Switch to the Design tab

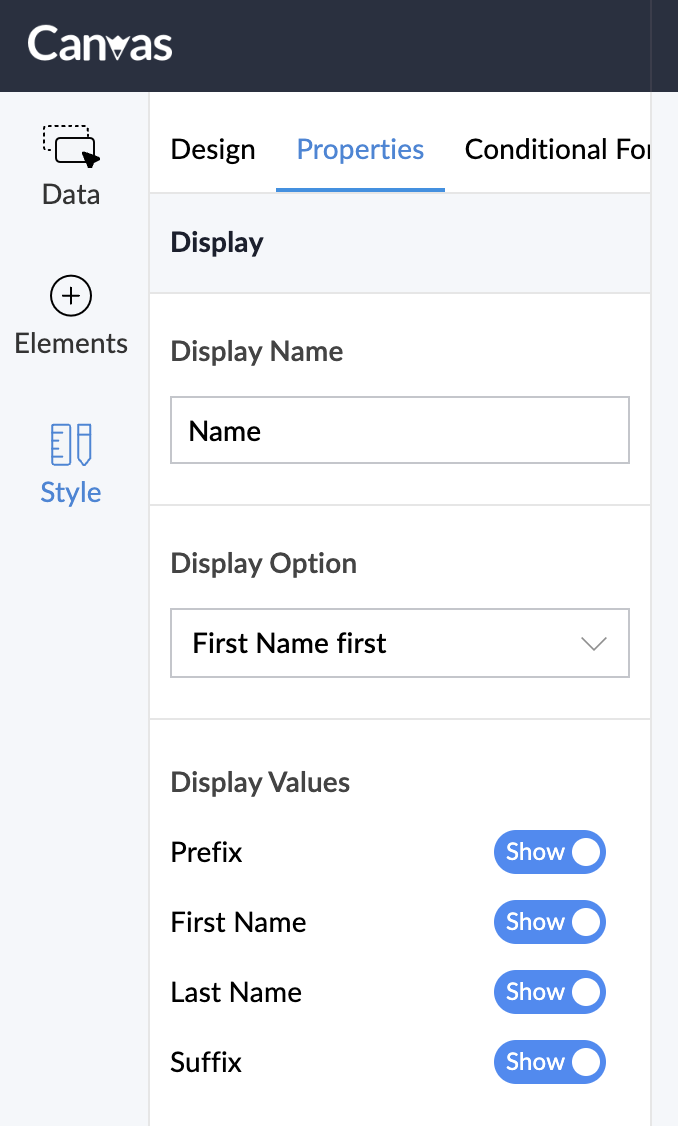pyautogui.click(x=213, y=150)
